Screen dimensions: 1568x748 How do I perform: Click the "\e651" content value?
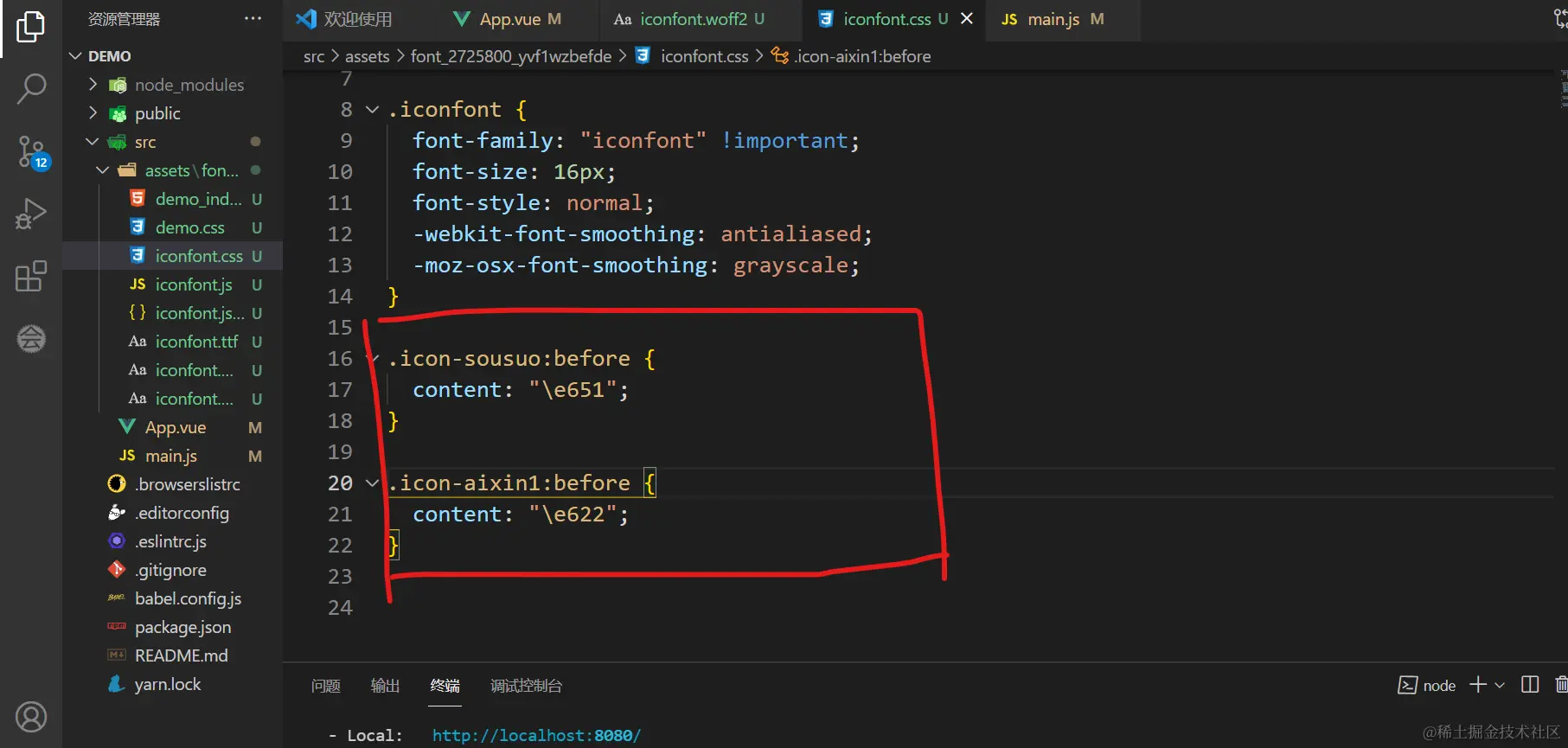[573, 390]
